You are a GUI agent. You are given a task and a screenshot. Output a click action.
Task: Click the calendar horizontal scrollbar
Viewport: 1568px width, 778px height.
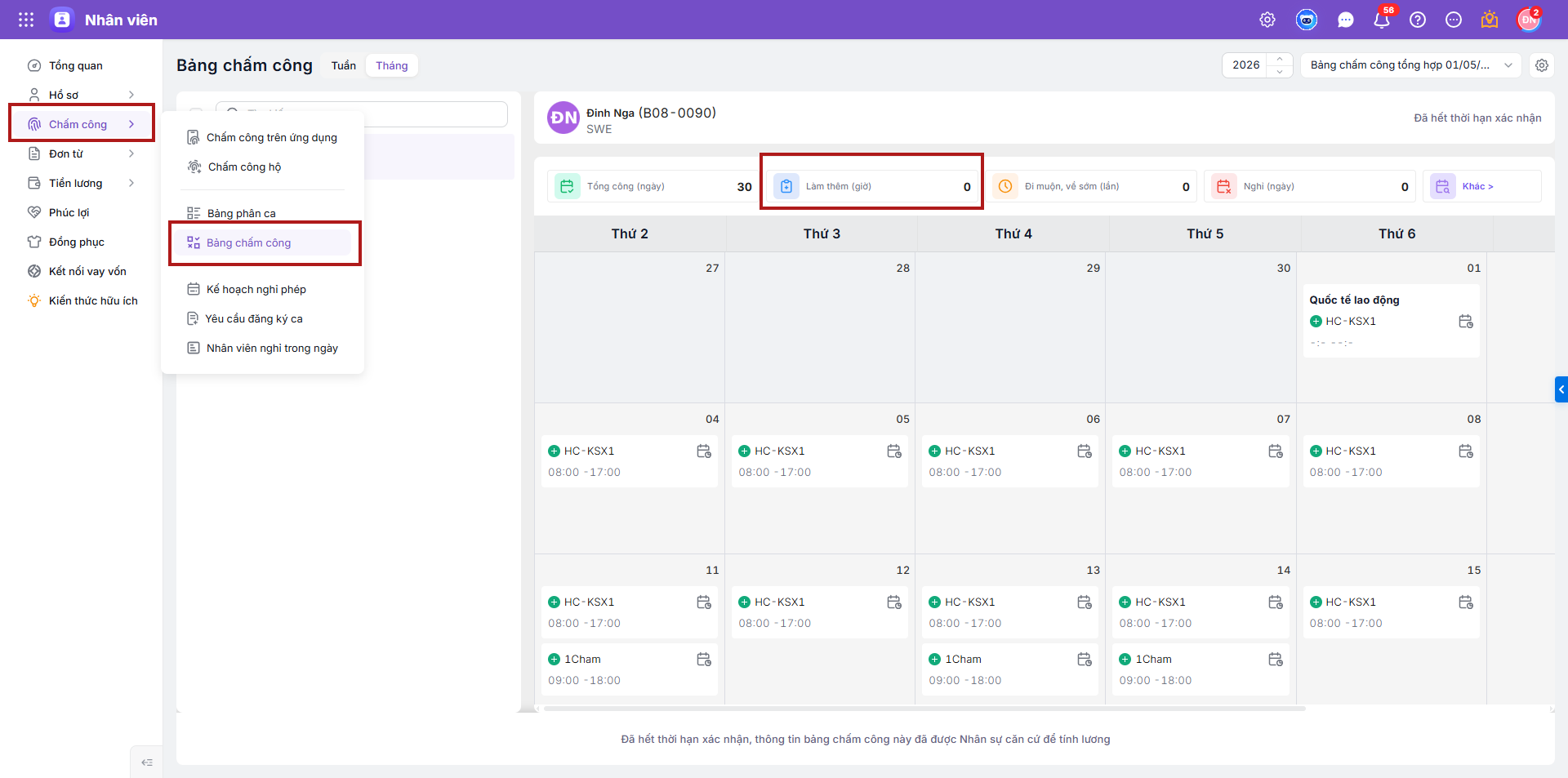(924, 709)
